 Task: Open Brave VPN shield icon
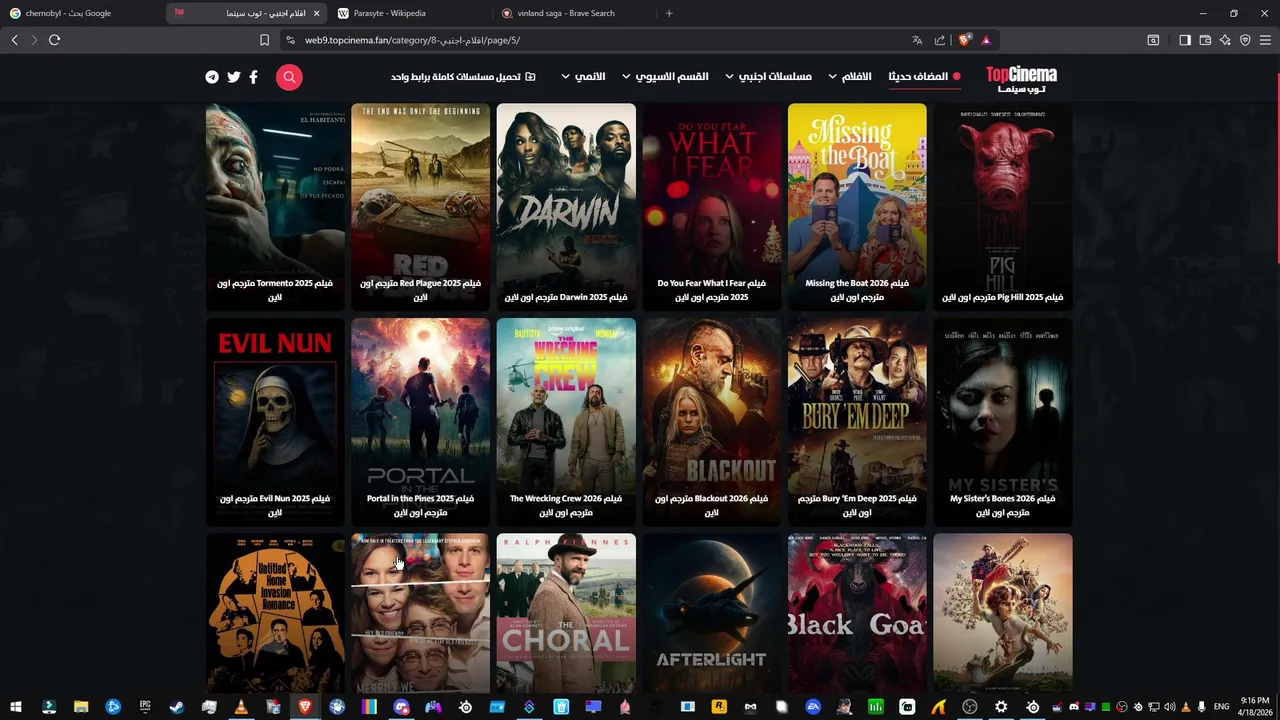click(x=1245, y=40)
